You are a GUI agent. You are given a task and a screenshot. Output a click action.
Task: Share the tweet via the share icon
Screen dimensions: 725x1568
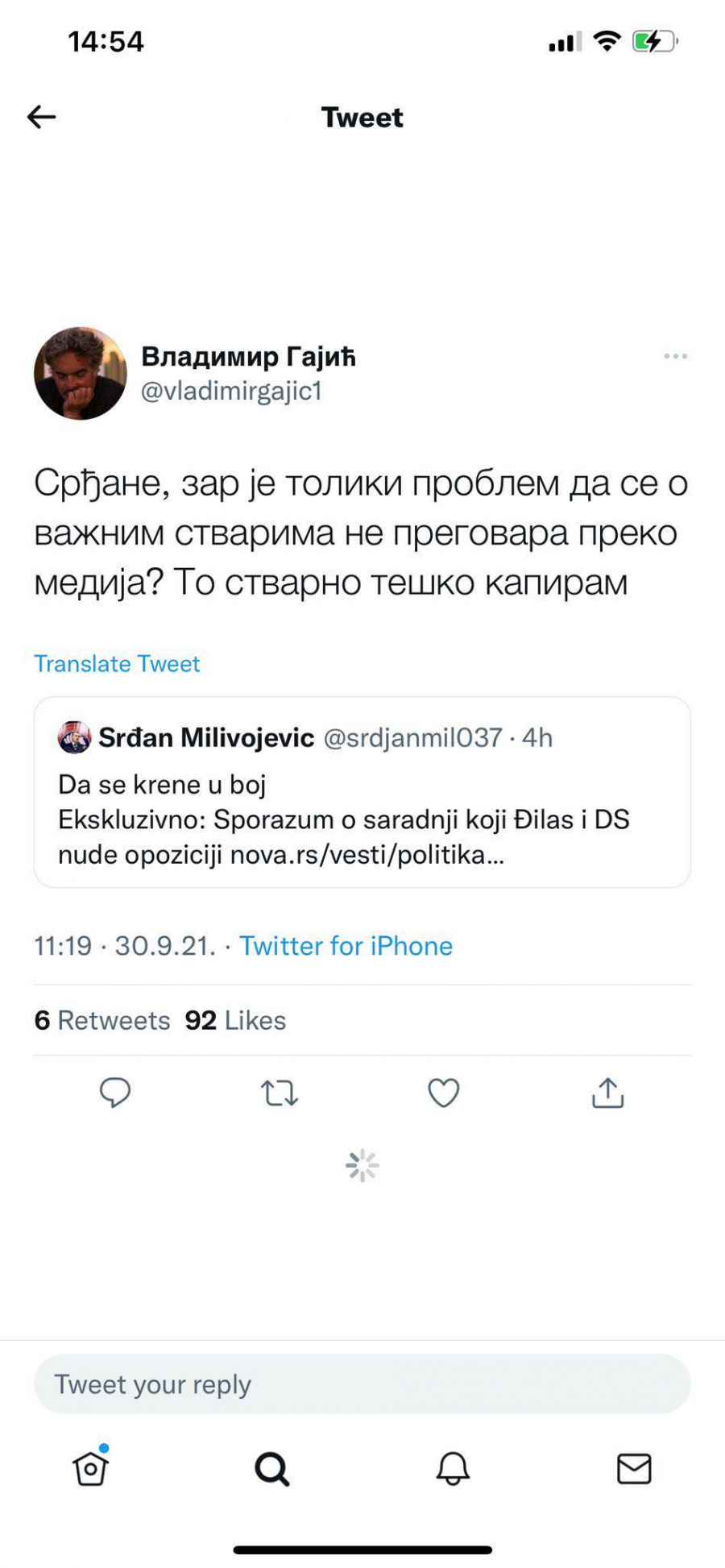(607, 1093)
